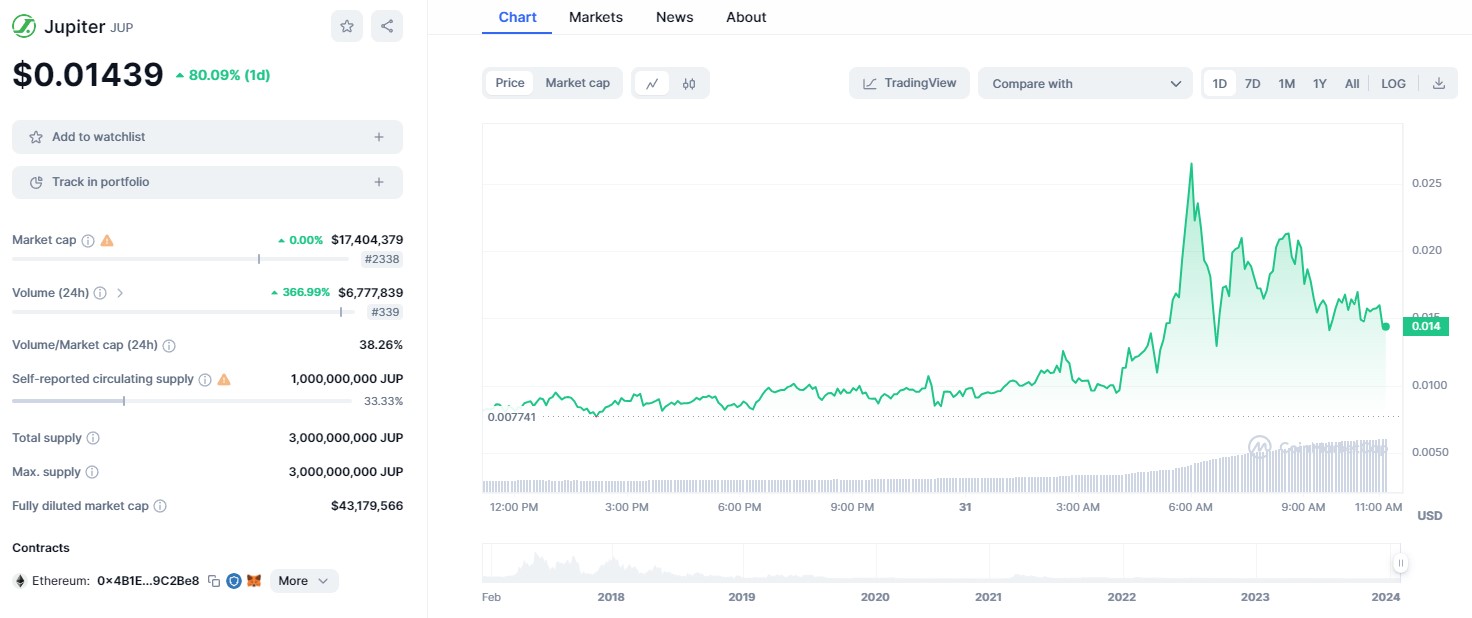
Task: Click the 366.99% volume change
Action: point(300,293)
